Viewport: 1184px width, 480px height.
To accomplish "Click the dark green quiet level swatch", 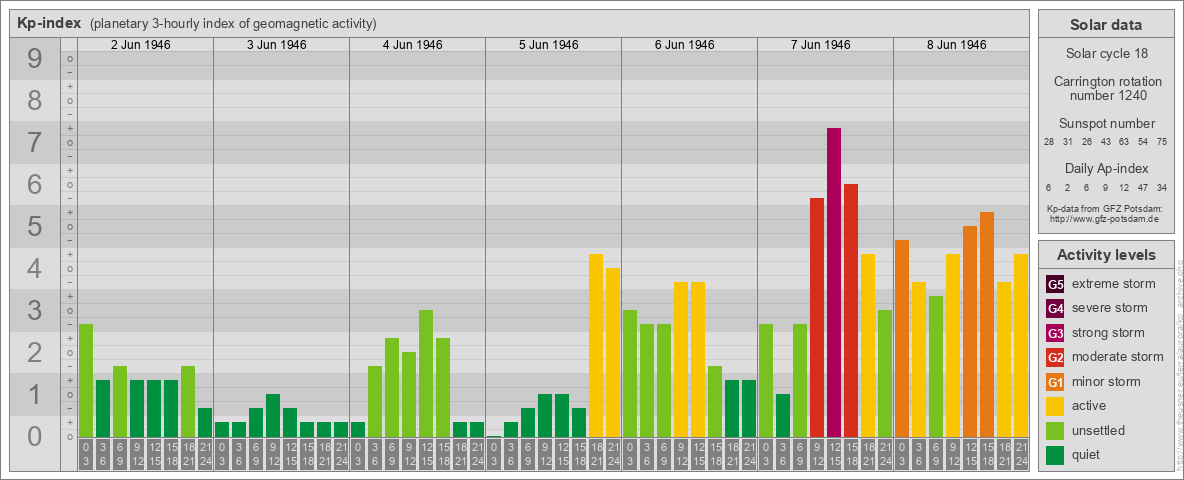I will [x=1055, y=455].
